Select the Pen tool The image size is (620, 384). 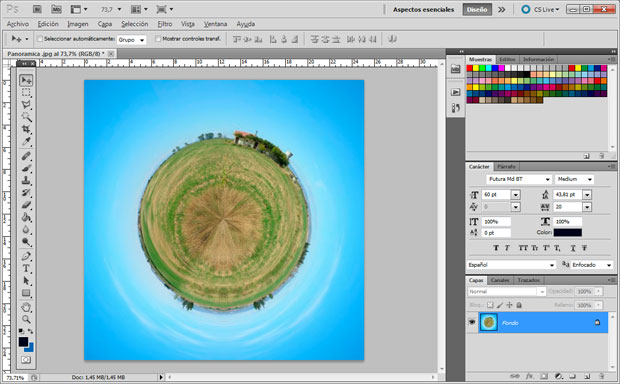click(x=26, y=256)
